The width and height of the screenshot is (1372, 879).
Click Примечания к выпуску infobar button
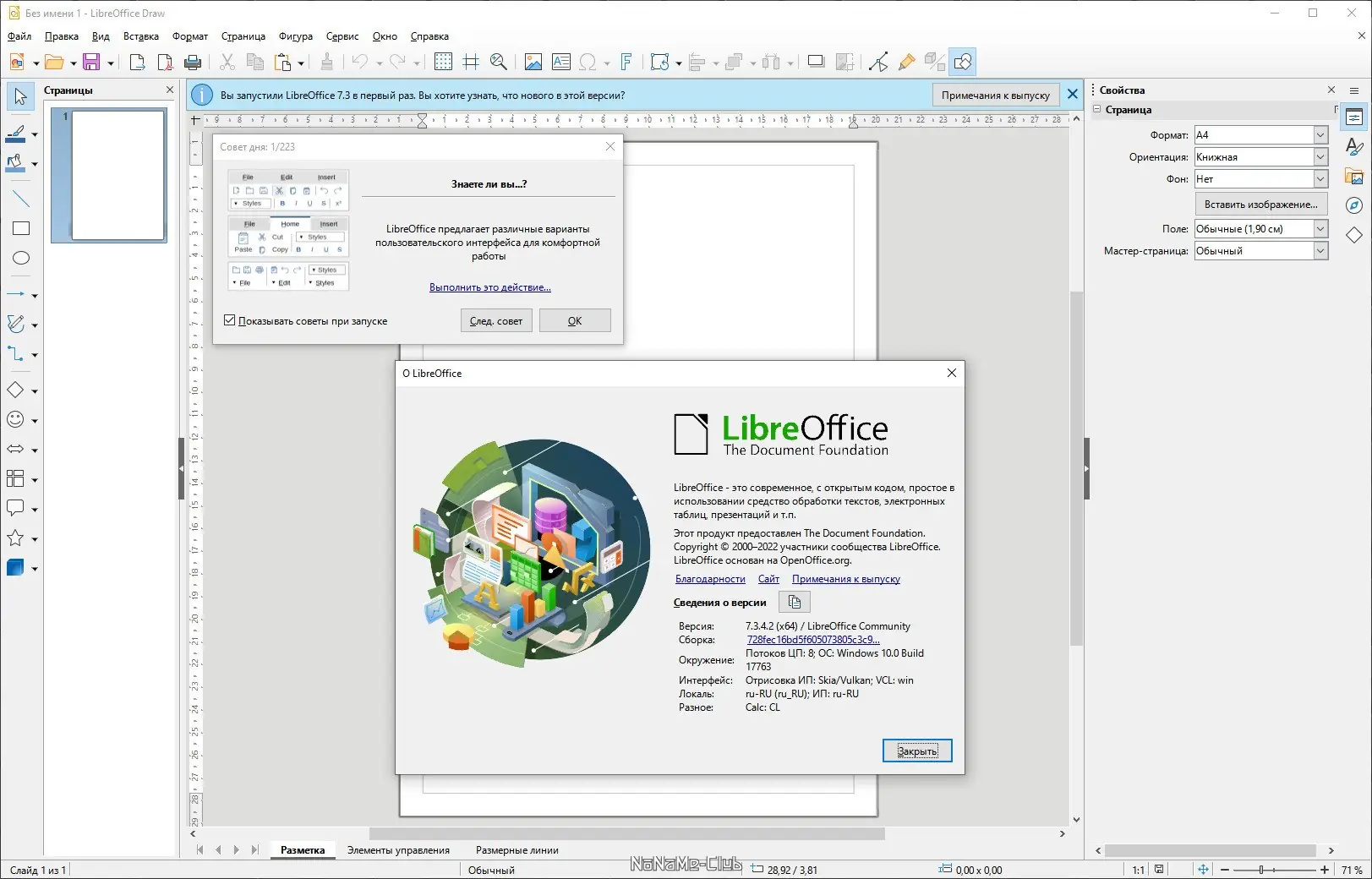996,95
